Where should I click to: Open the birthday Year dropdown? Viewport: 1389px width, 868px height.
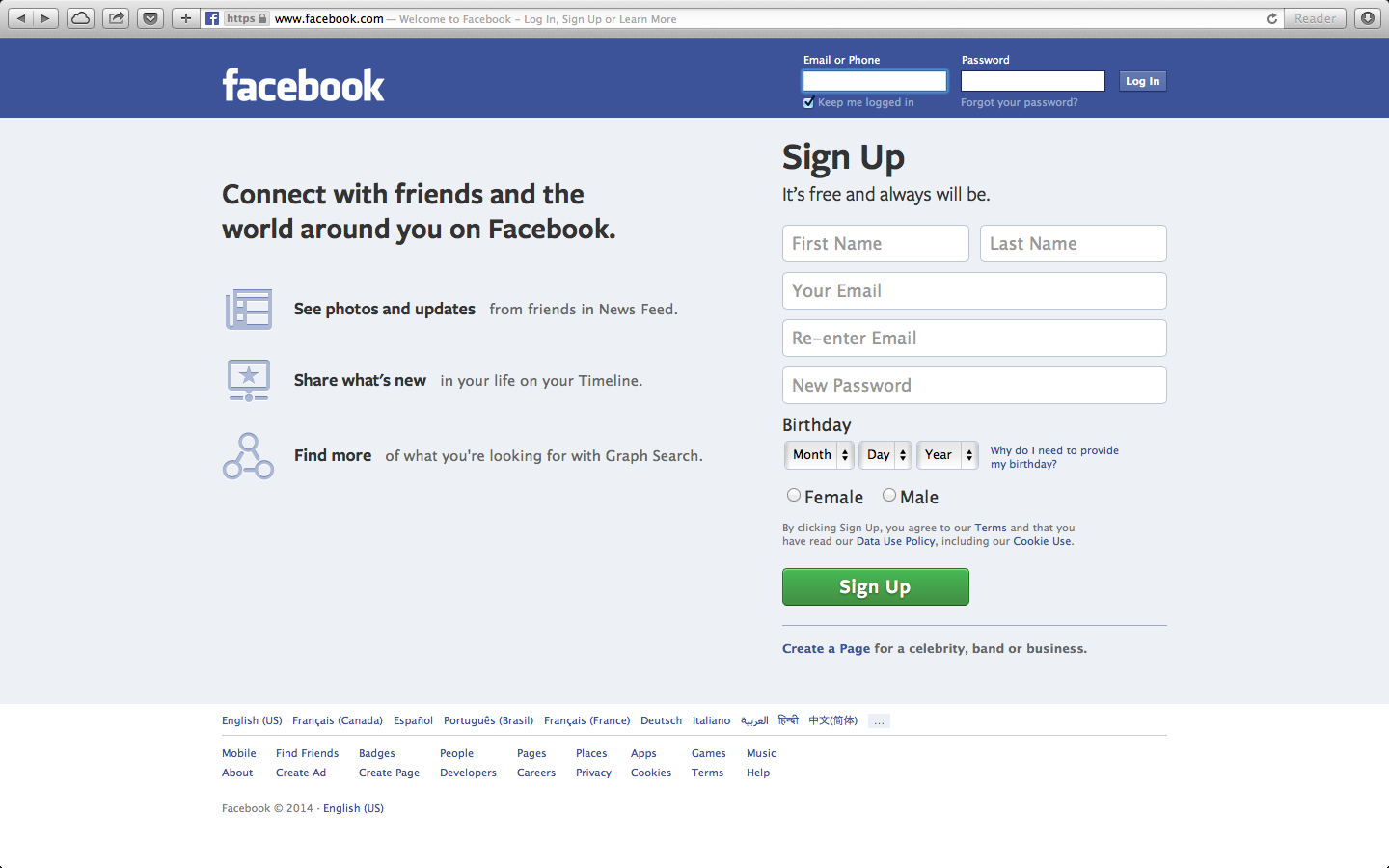tap(947, 455)
